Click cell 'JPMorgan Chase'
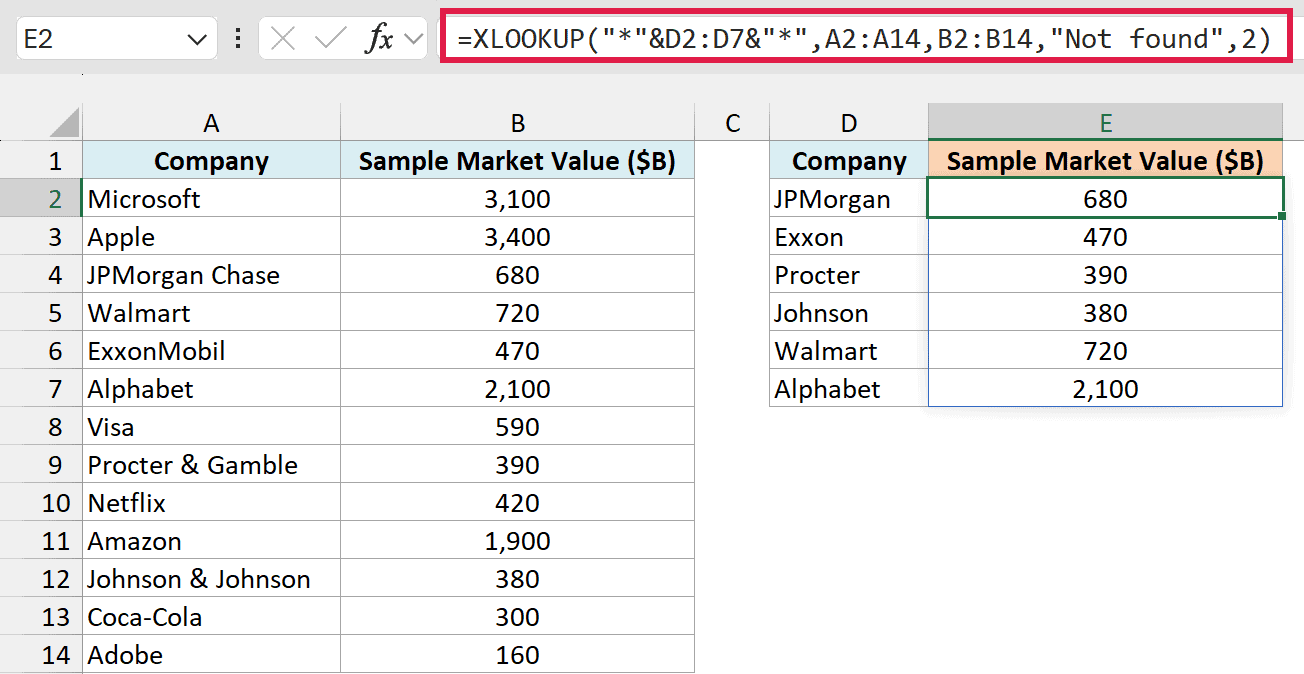This screenshot has height=674, width=1304. 211,275
